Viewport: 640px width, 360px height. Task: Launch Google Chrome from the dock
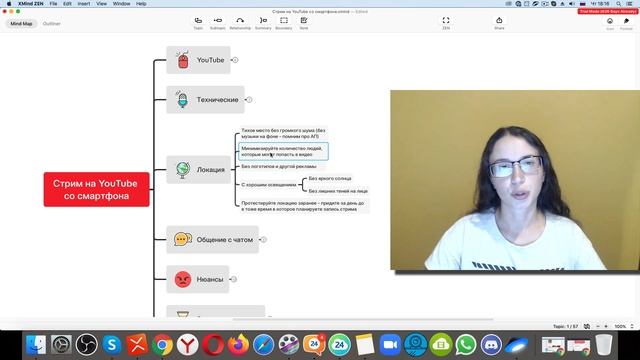click(162, 345)
